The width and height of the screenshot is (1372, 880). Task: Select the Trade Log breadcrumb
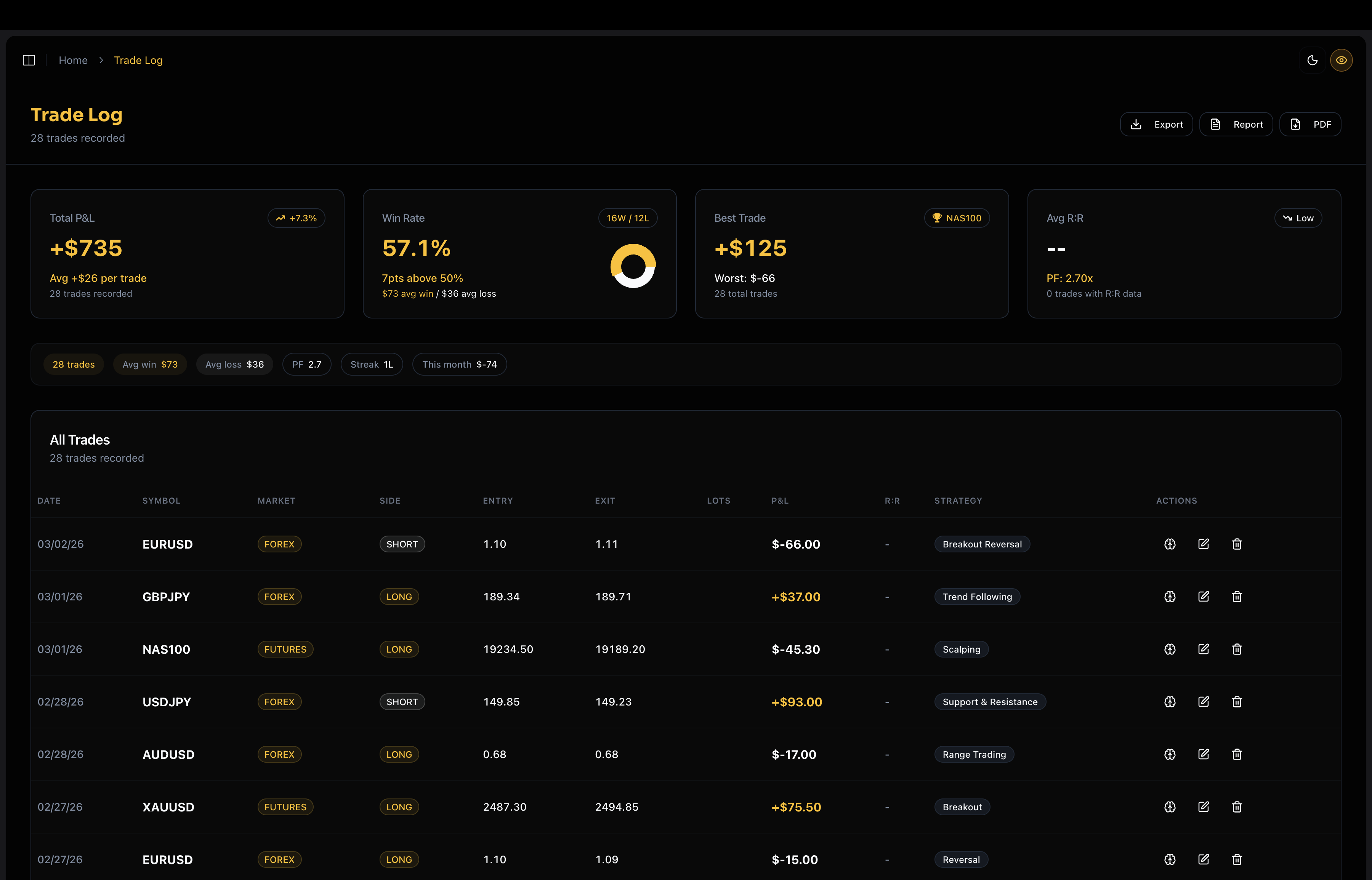138,60
